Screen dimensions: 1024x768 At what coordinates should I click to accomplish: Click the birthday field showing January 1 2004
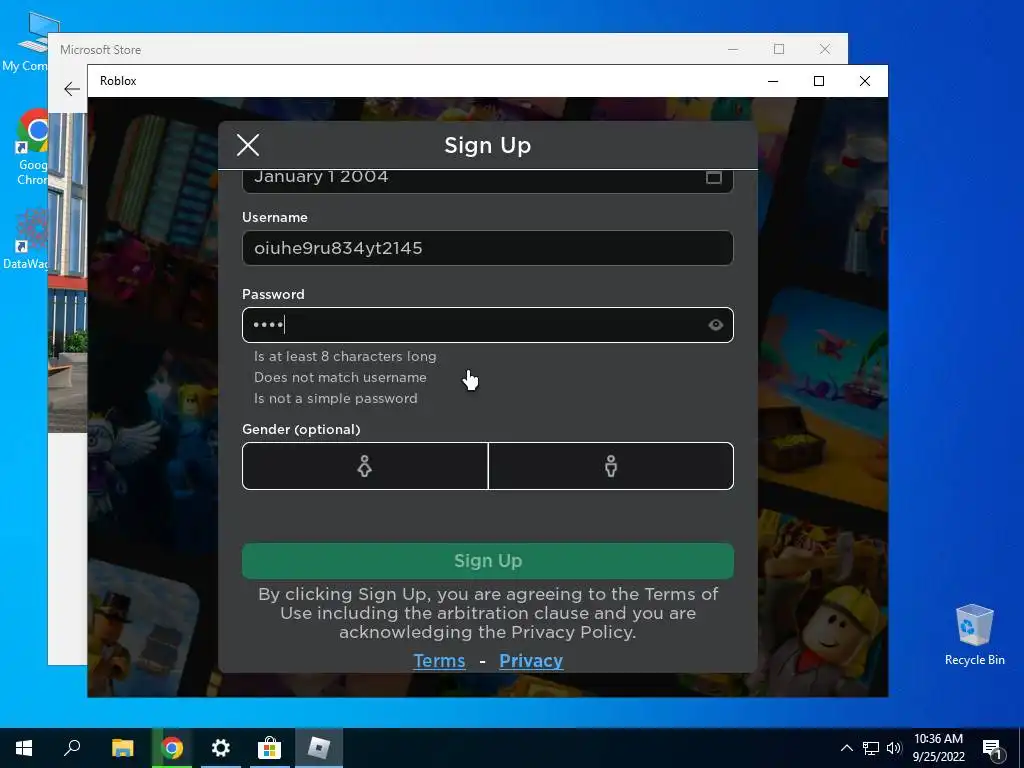click(487, 181)
